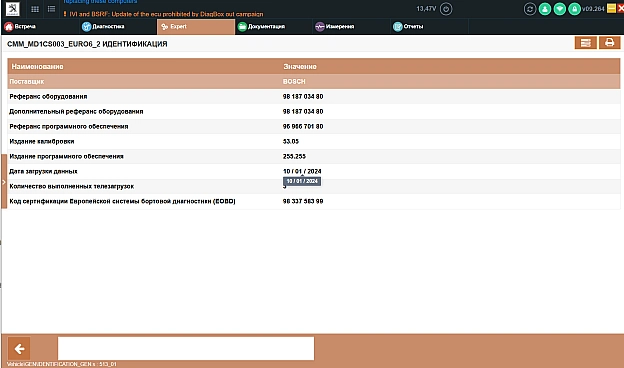Click the parameter list options icon
The image size is (624, 368).
pos(585,43)
